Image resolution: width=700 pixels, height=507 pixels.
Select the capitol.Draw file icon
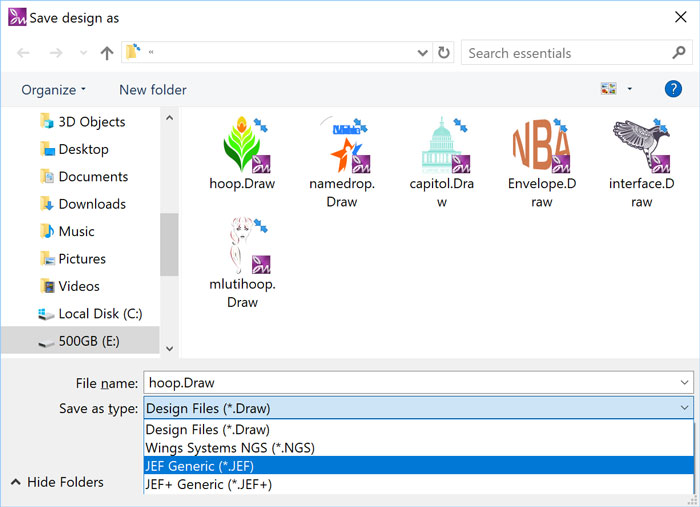[x=441, y=147]
